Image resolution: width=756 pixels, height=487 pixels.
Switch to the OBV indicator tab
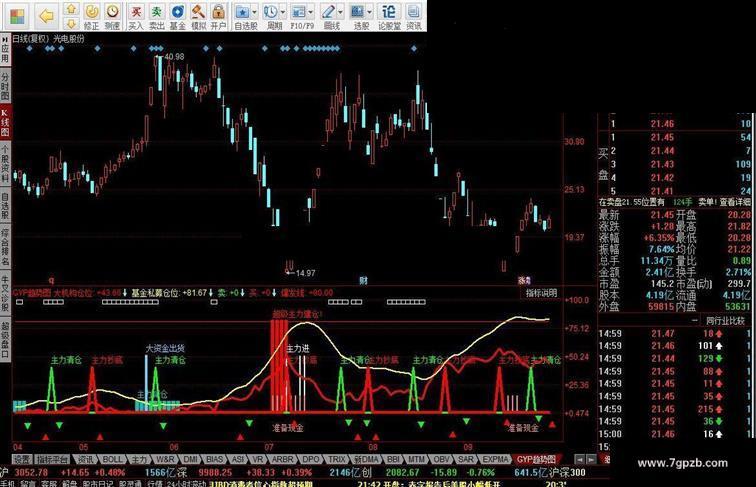click(441, 460)
